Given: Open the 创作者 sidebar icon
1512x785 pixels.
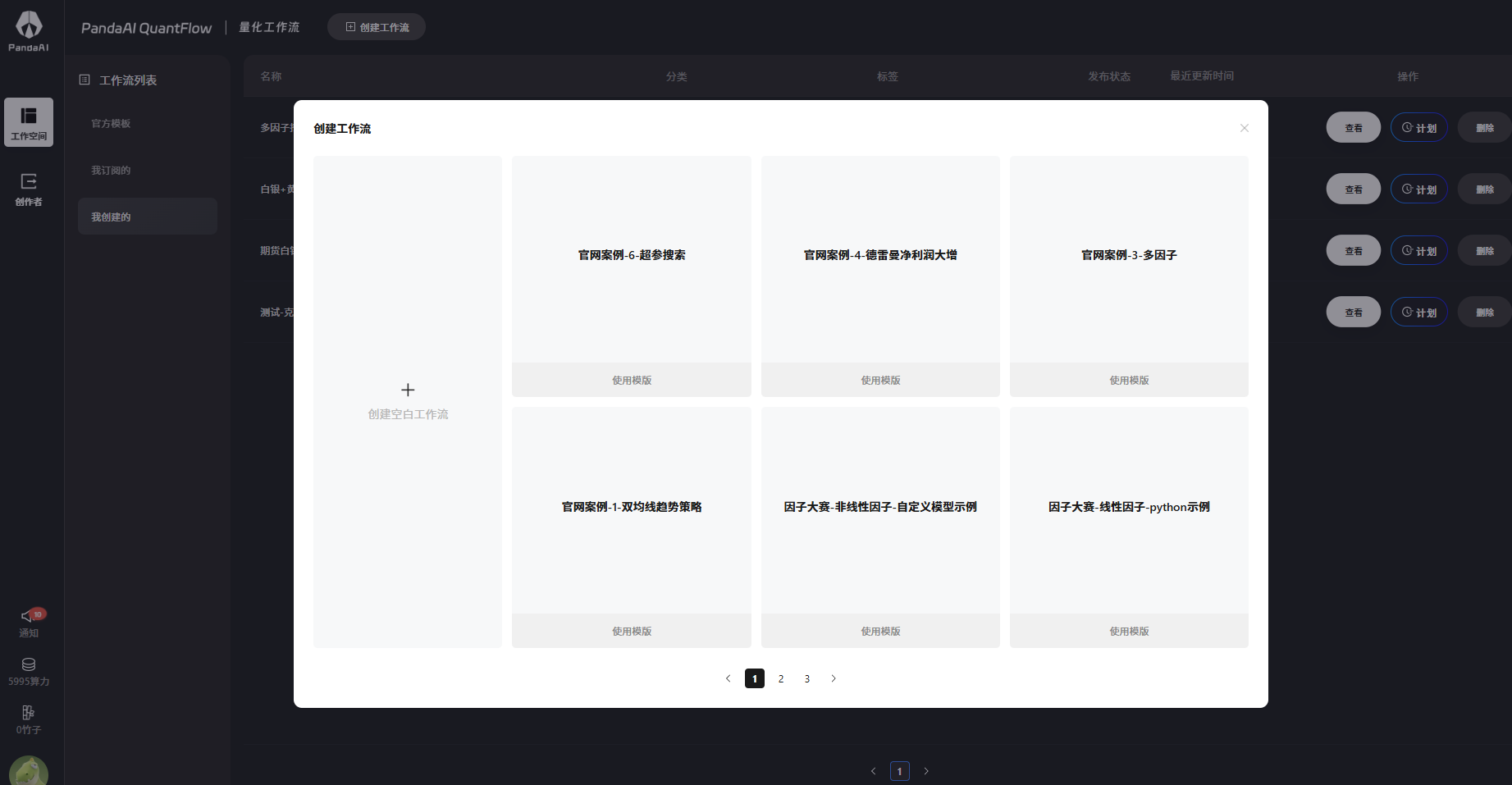Looking at the screenshot, I should [x=29, y=188].
